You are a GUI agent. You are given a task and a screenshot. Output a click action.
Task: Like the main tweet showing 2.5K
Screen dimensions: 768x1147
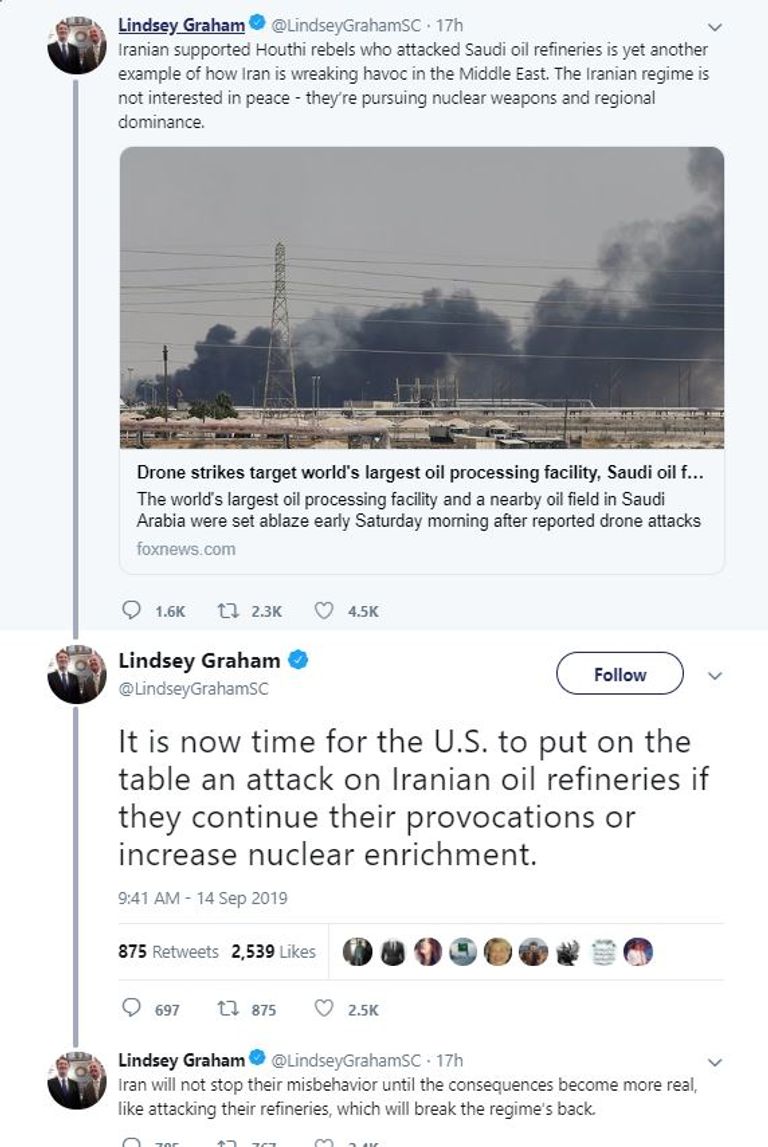tap(323, 1009)
